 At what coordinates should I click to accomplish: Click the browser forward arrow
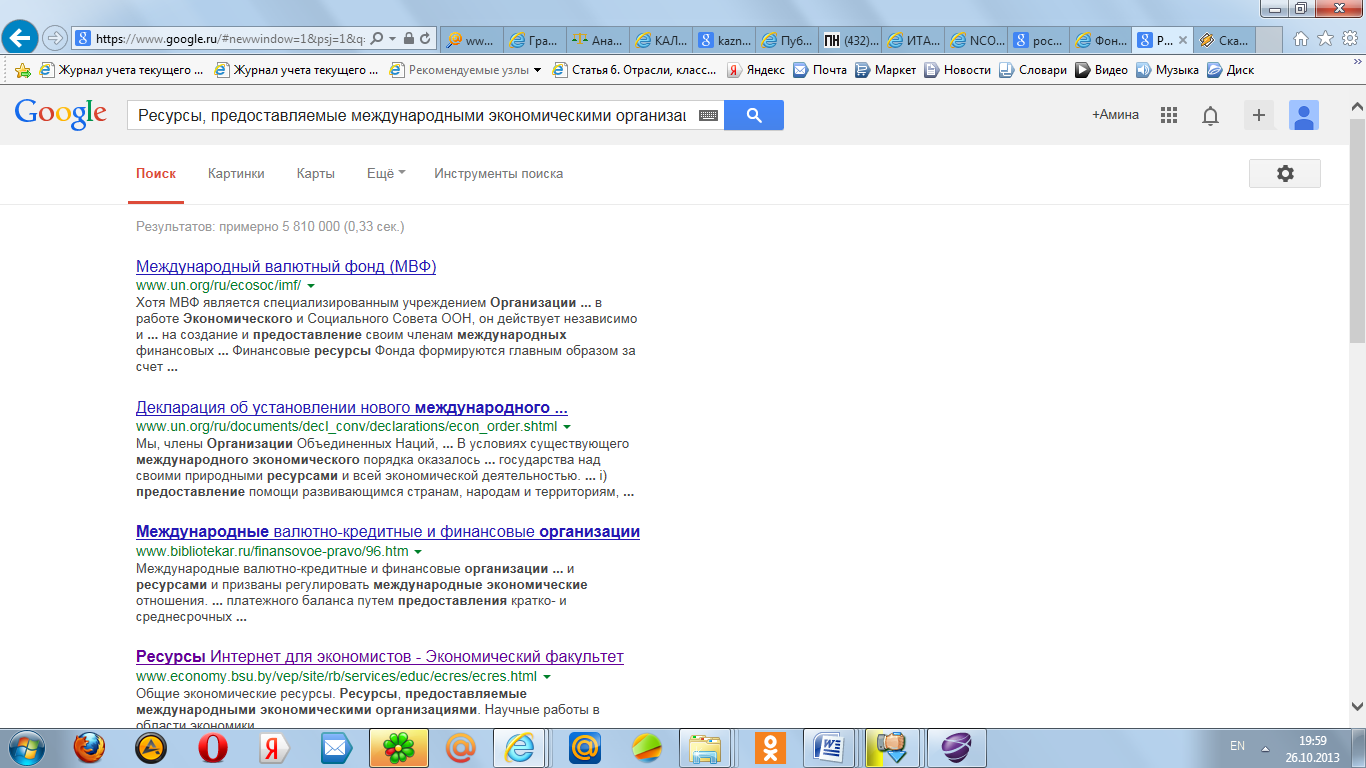click(54, 39)
